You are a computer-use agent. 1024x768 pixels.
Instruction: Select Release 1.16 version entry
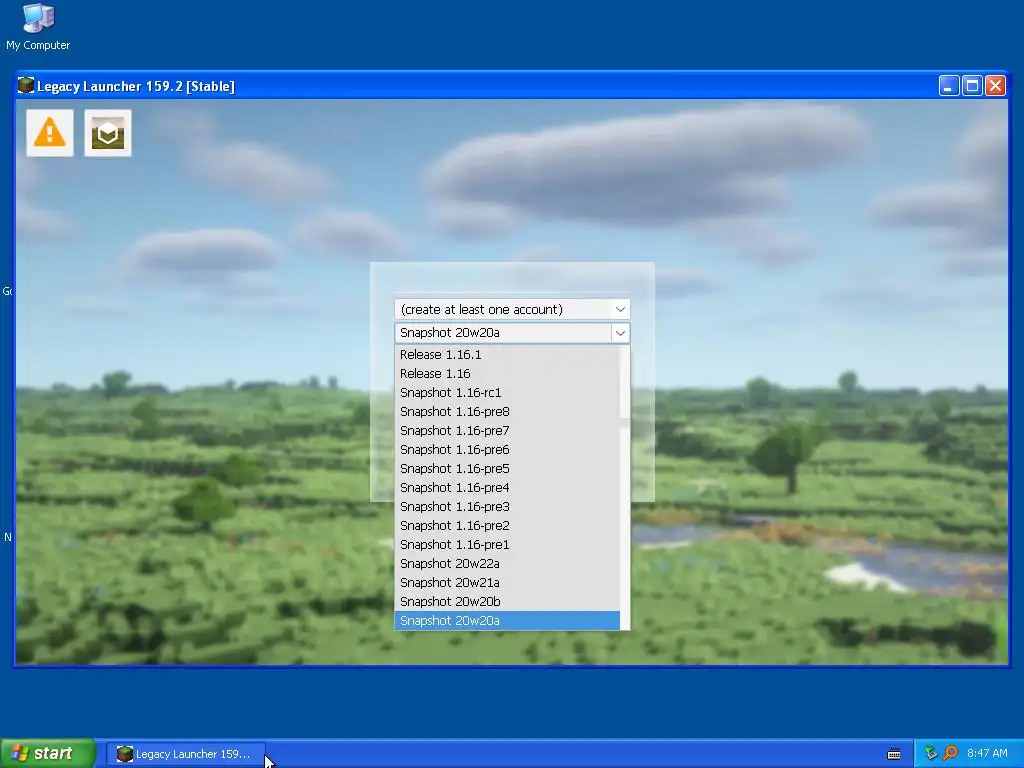point(507,374)
